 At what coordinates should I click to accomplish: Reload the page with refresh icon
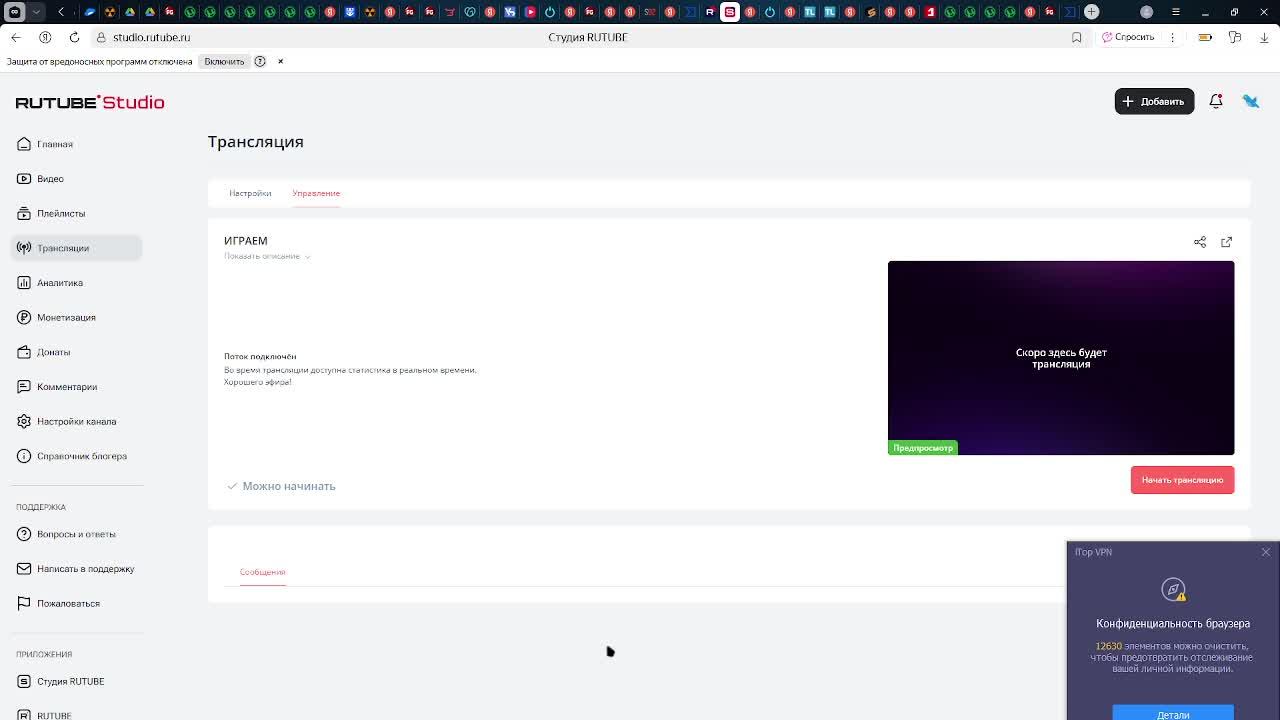[x=74, y=37]
